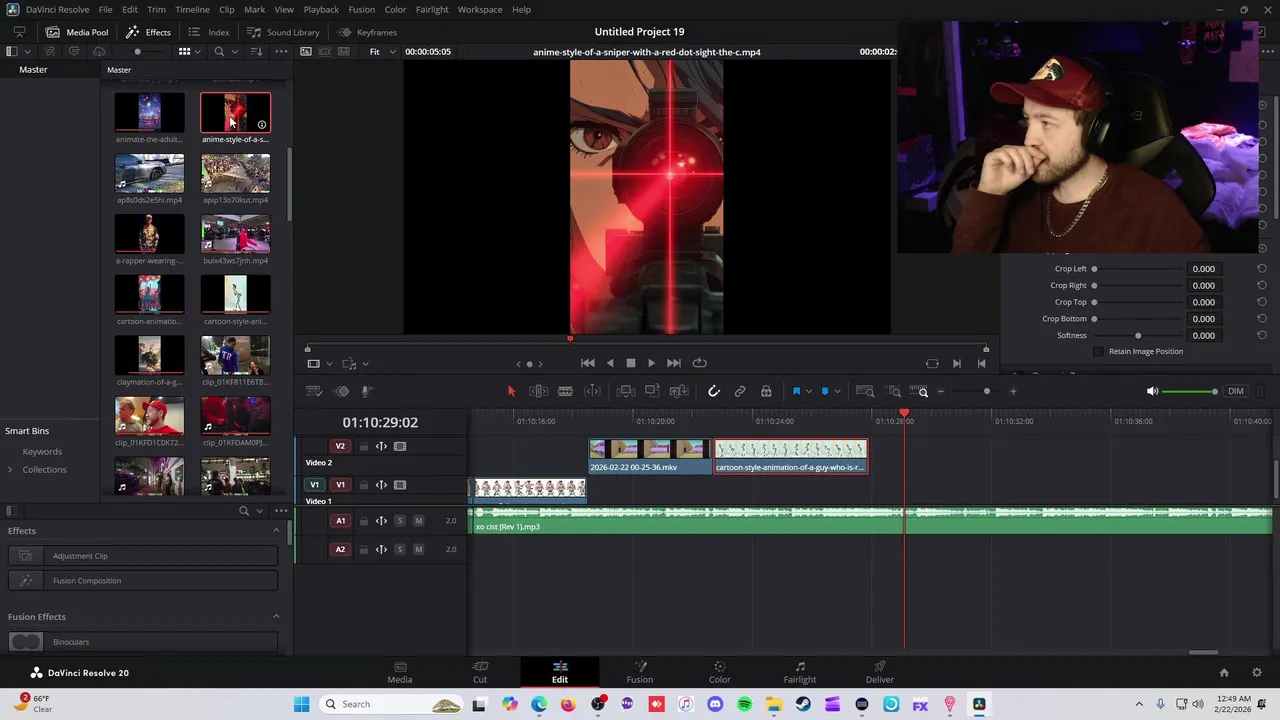Jump to first frame in viewer transport
Screen dimensions: 1280x720
tap(588, 363)
